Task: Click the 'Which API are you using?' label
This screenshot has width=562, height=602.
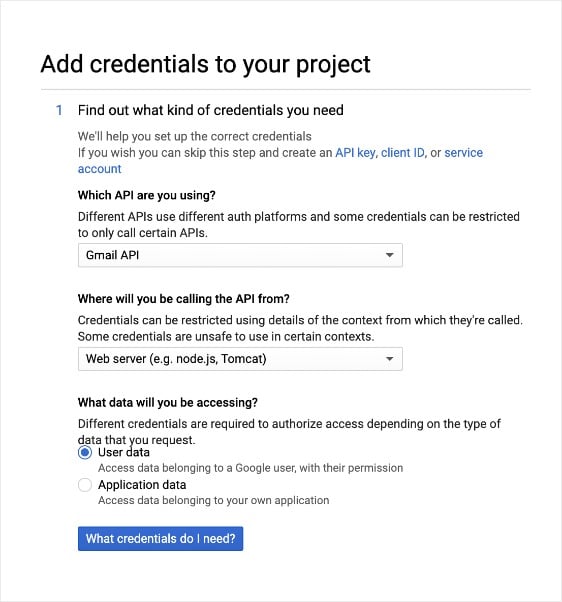Action: pos(147,195)
